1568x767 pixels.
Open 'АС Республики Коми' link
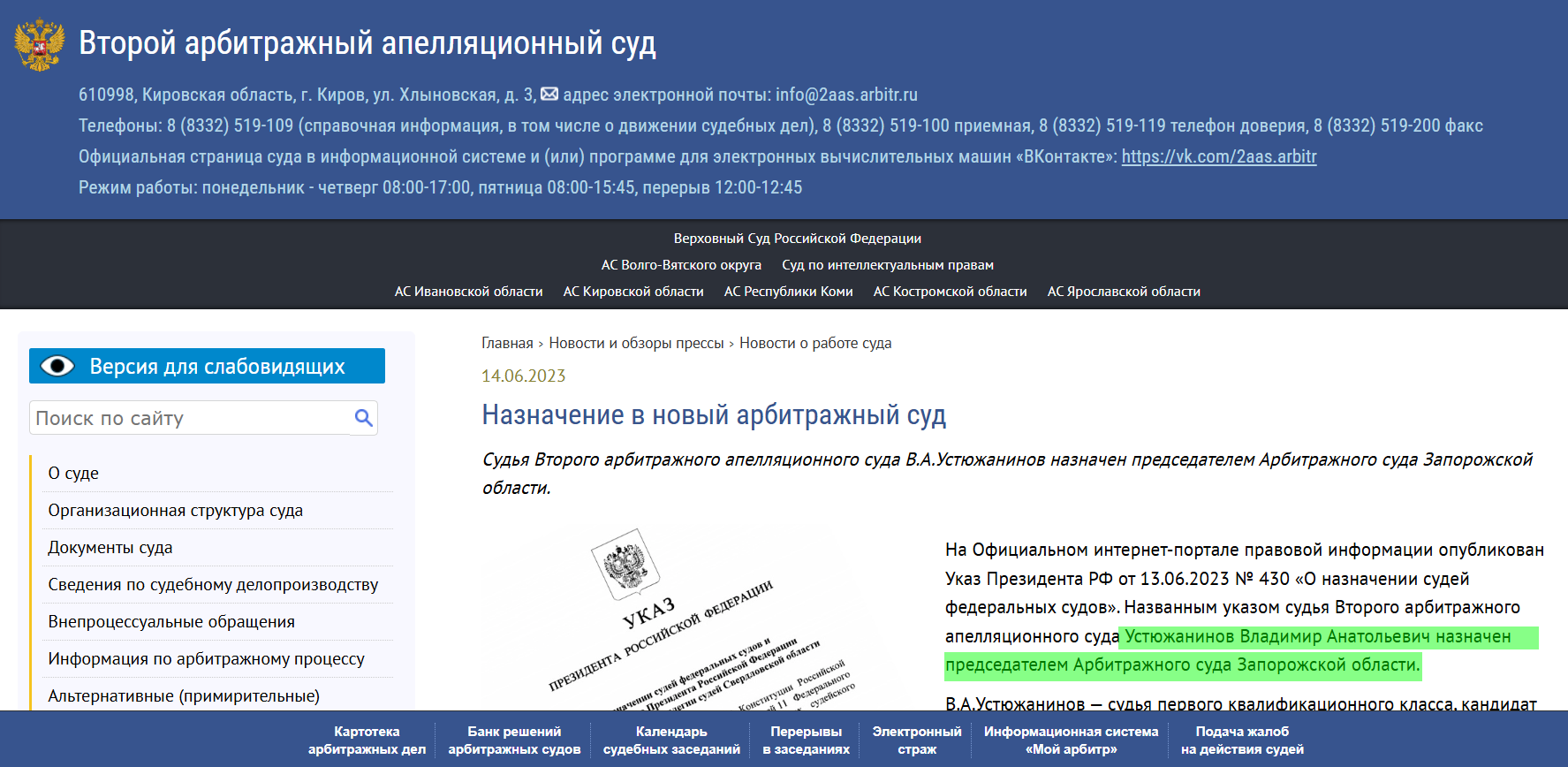[788, 292]
